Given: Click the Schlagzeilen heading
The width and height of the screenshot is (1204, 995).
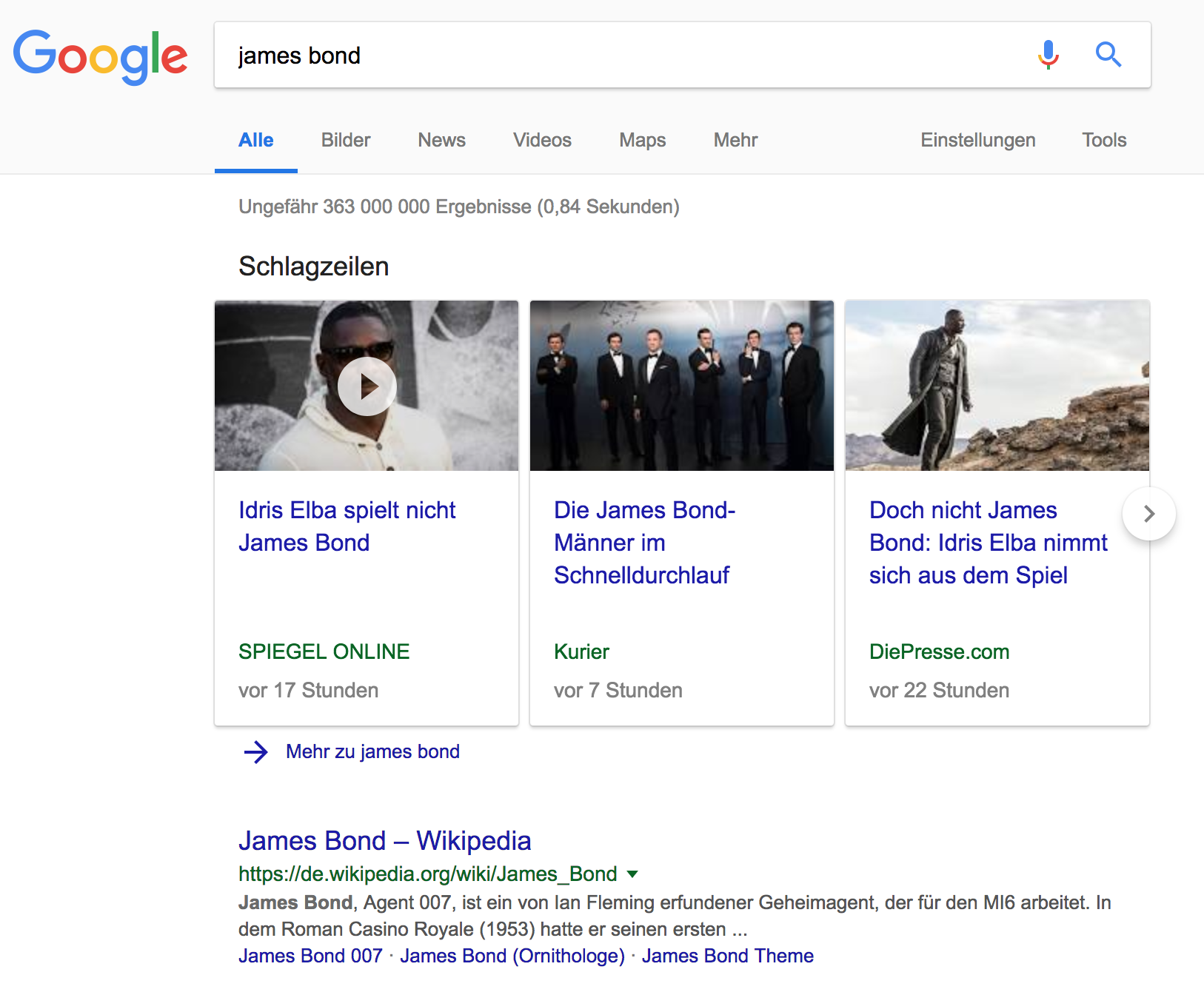Looking at the screenshot, I should click(x=314, y=267).
